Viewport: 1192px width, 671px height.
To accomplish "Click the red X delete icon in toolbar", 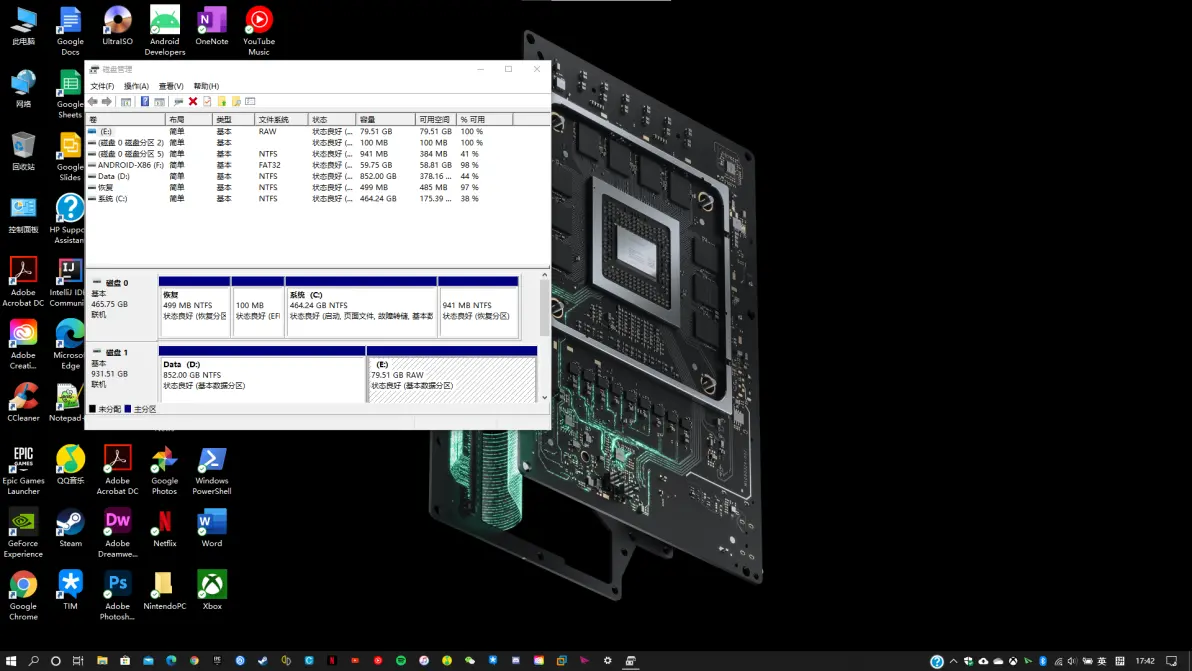I will [x=193, y=102].
